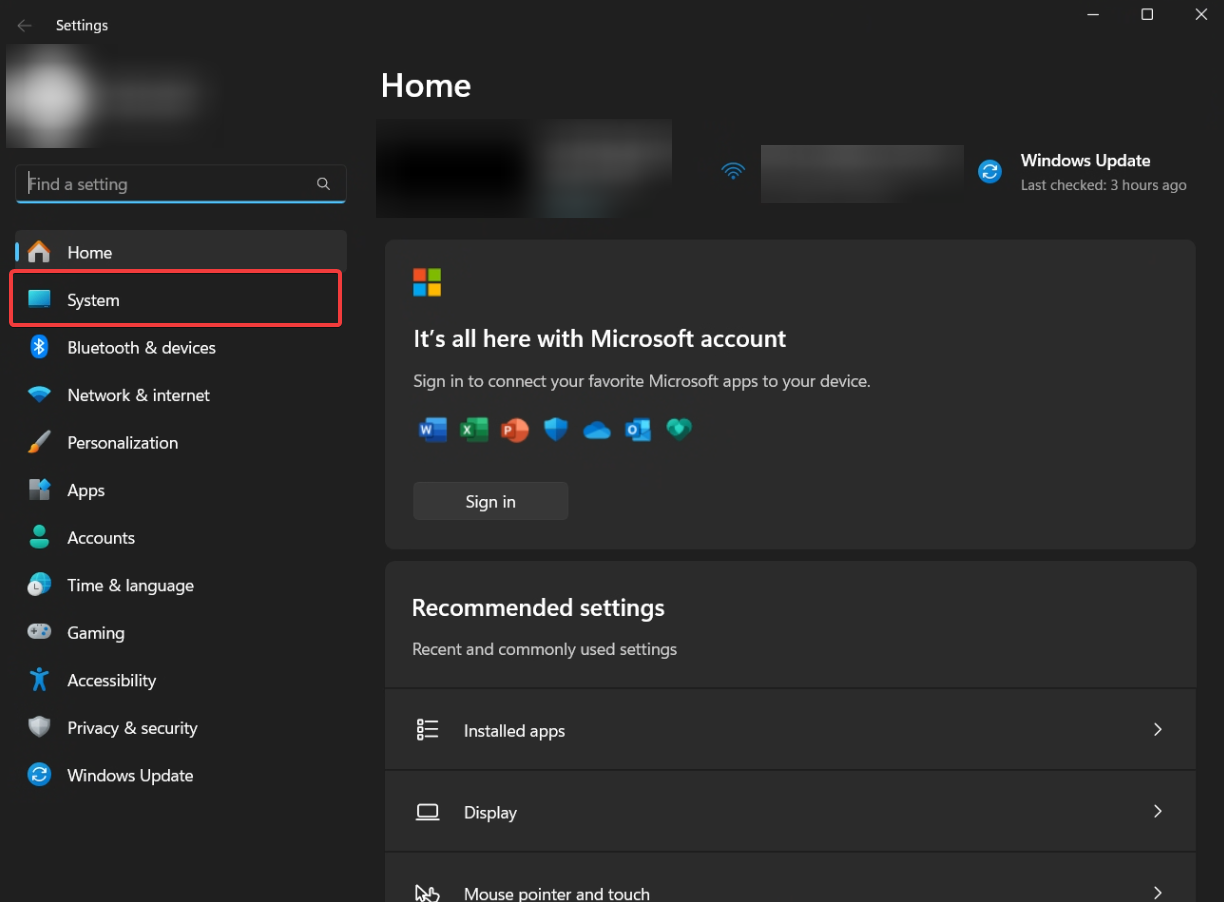Click the OneDrive cloud icon
1224x902 pixels.
point(597,430)
